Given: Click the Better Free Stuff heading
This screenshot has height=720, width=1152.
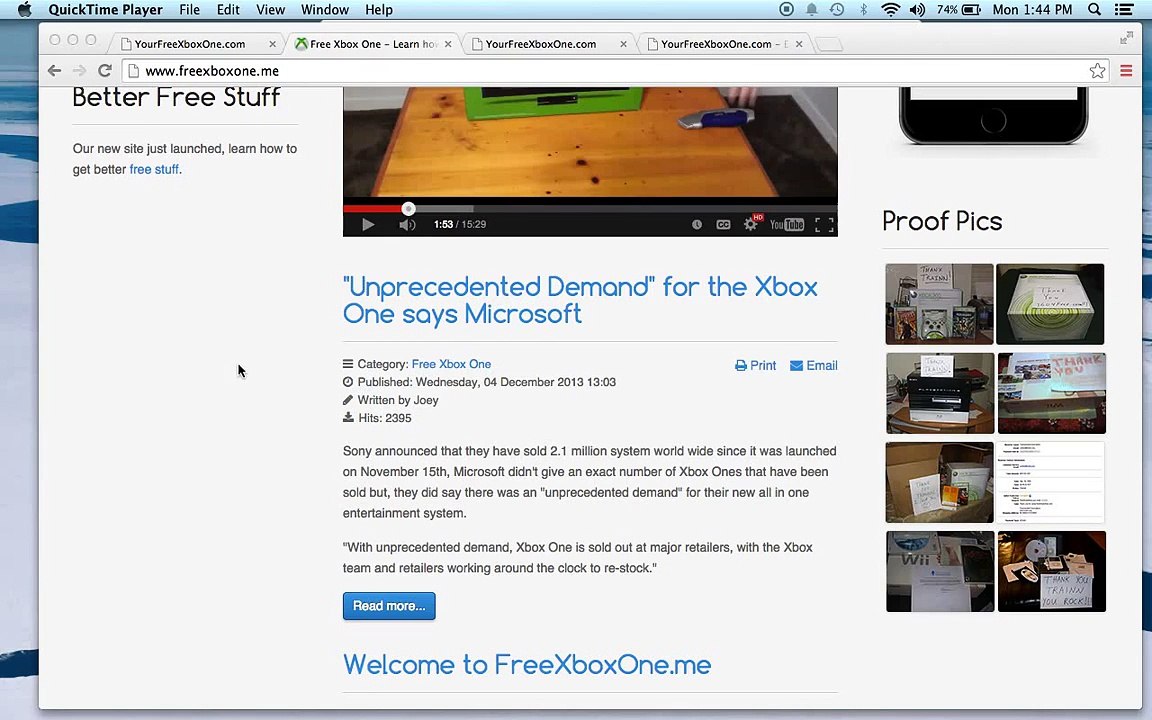Looking at the screenshot, I should click(x=176, y=97).
